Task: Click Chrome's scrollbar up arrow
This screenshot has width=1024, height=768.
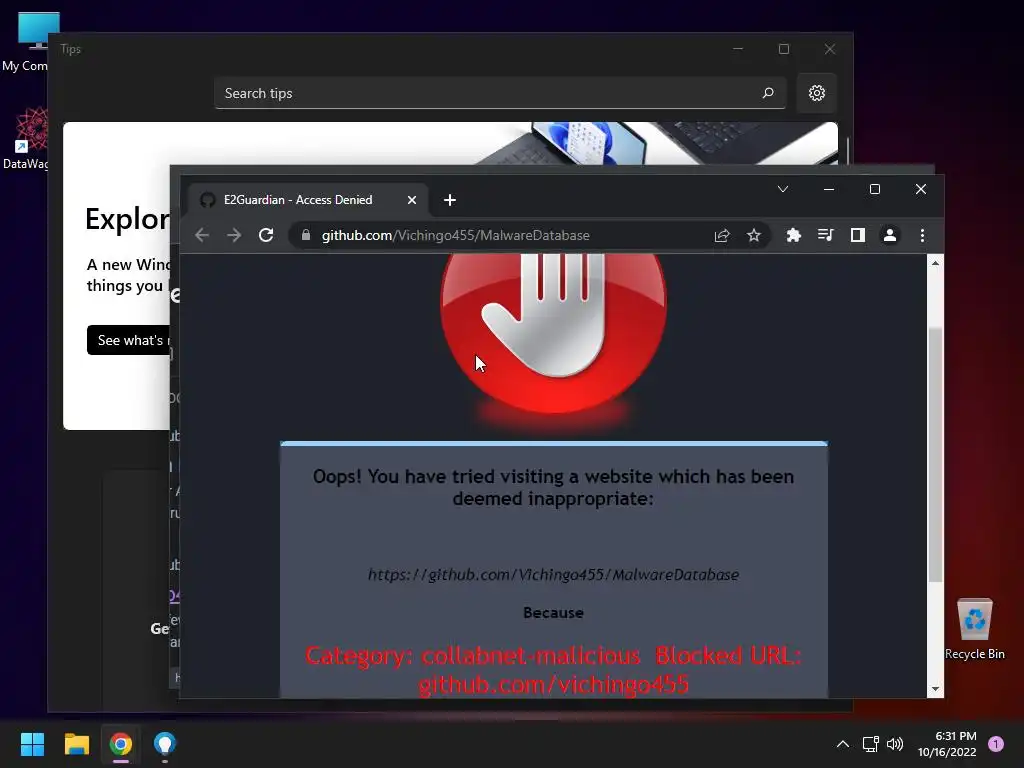Action: [x=935, y=263]
